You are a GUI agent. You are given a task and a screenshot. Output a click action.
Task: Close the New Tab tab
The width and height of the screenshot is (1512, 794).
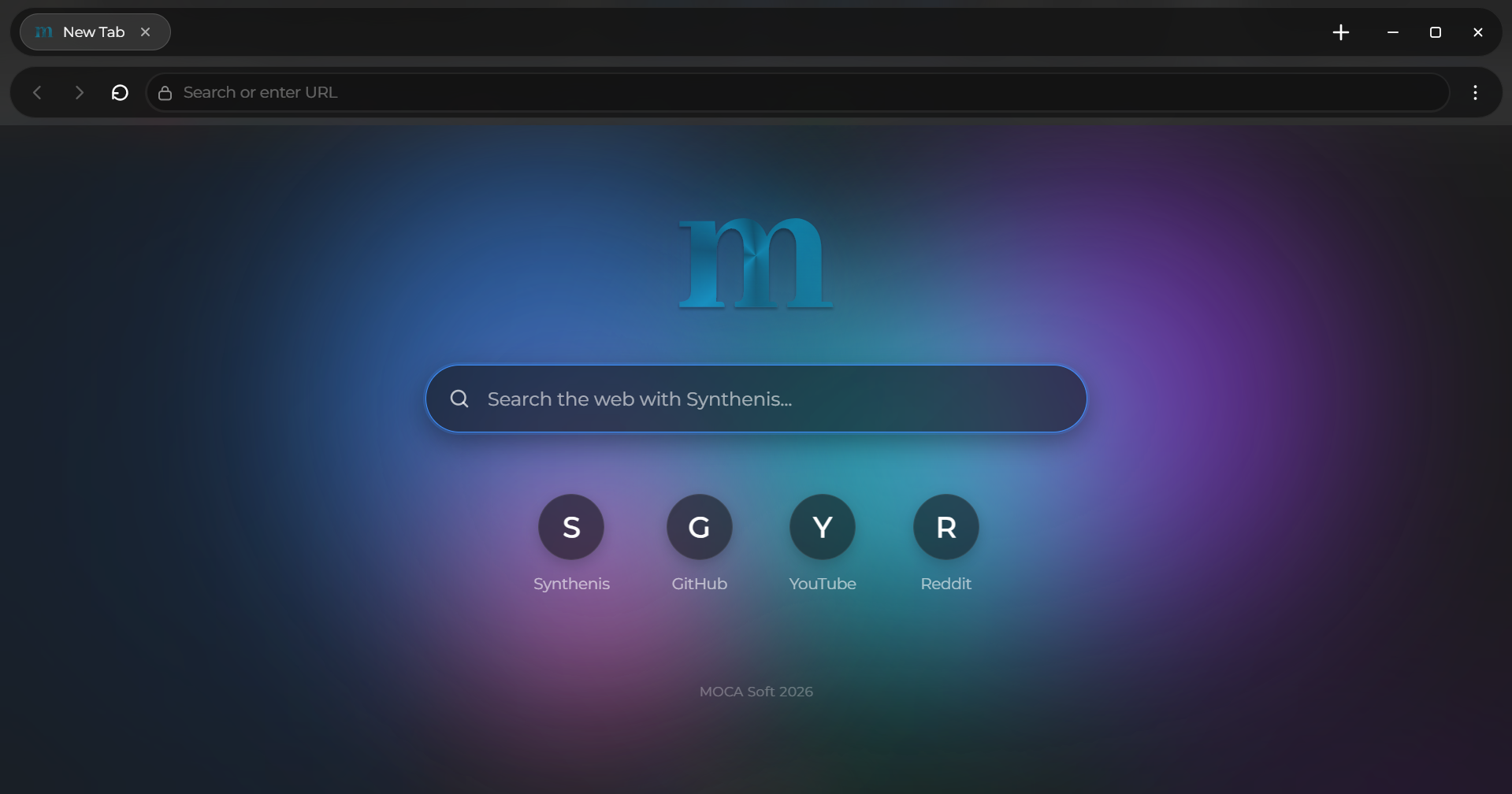(146, 32)
